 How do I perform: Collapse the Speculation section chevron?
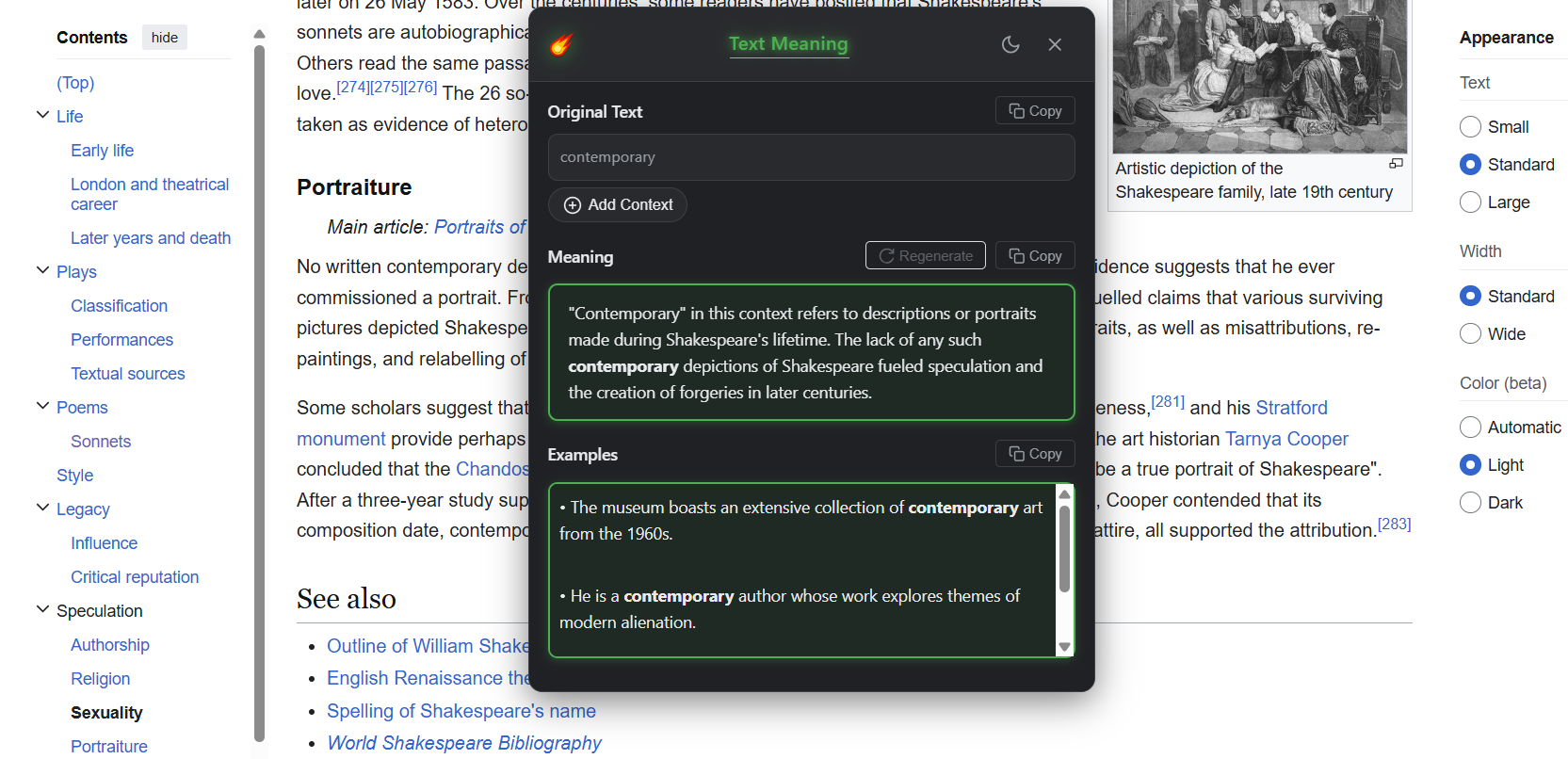point(42,609)
